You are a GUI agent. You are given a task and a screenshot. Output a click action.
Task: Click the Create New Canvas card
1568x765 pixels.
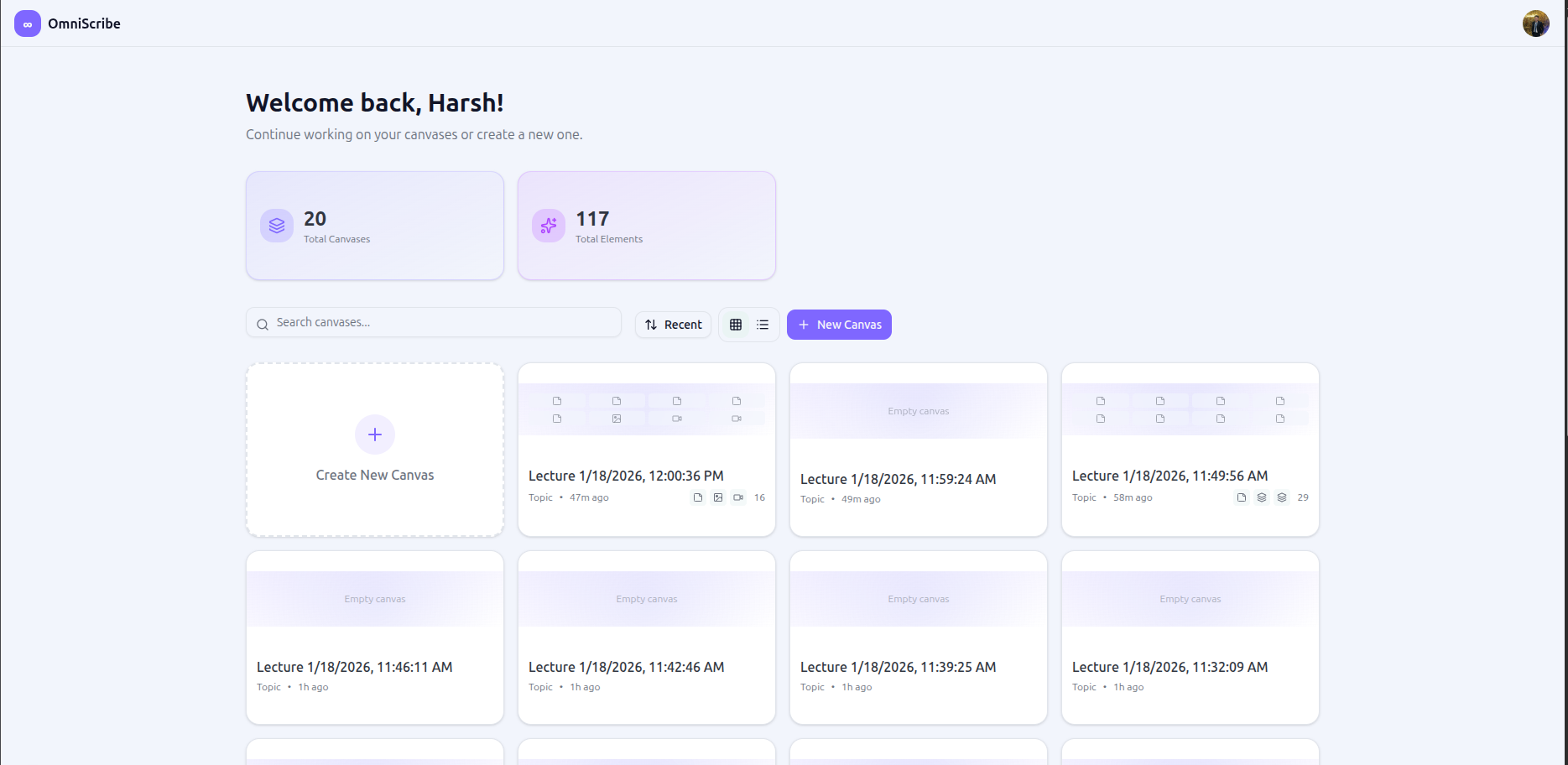point(375,450)
